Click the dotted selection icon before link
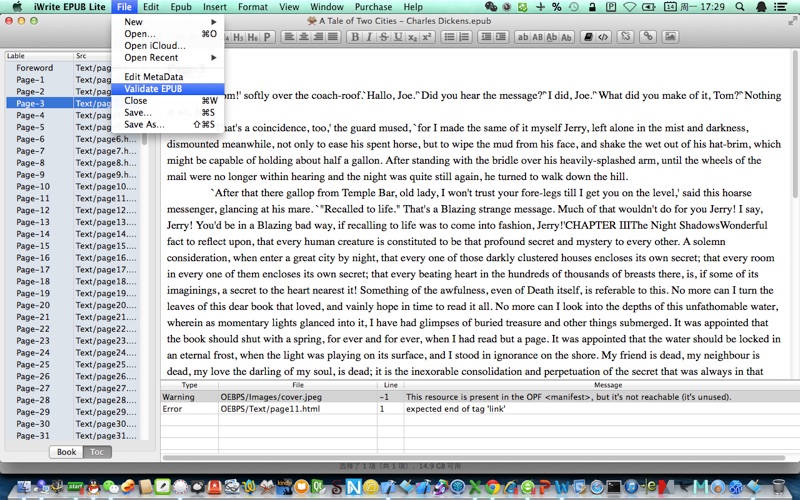Screen dimensions: 800x500 point(626,37)
